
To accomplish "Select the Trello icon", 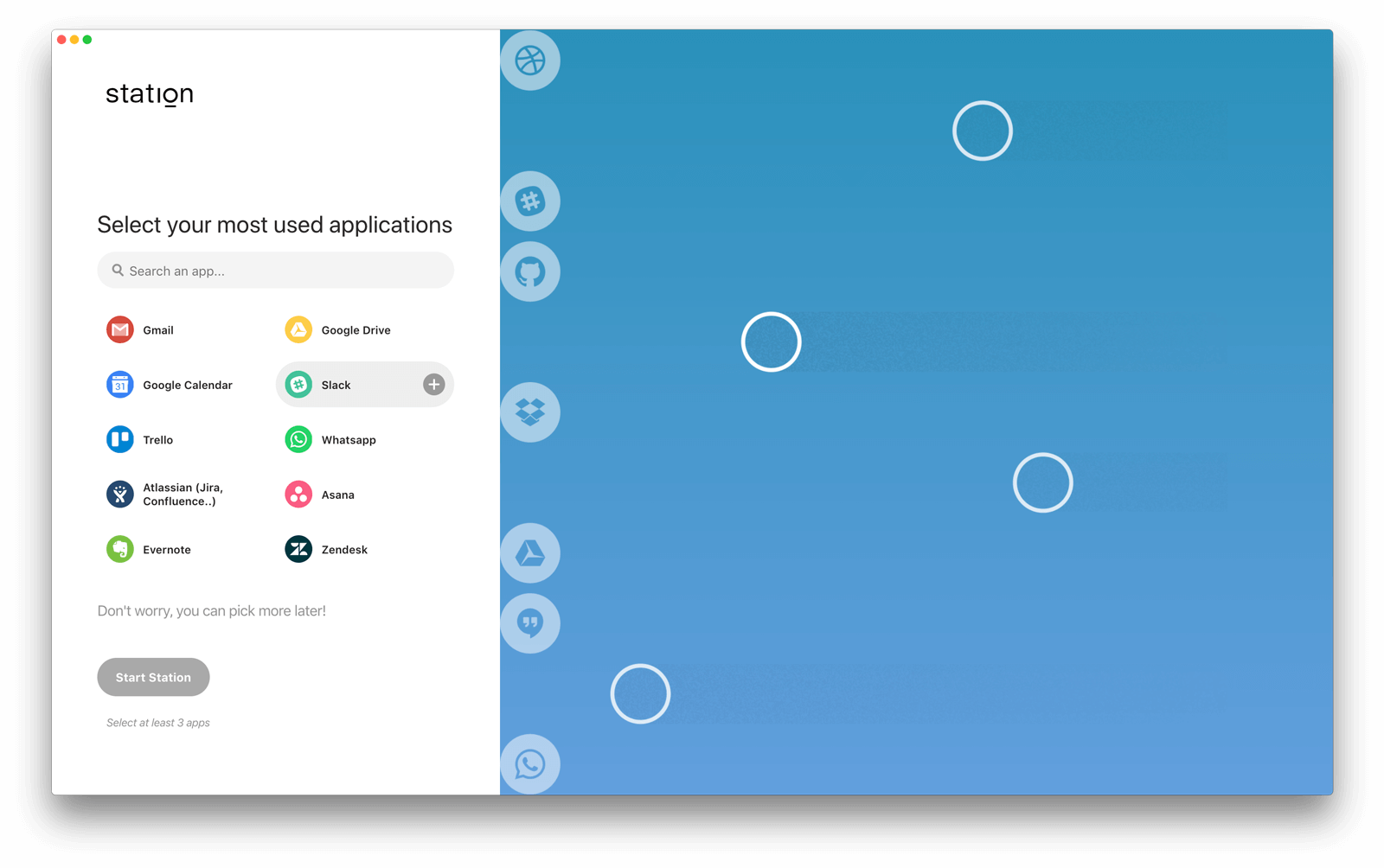I will [x=120, y=439].
